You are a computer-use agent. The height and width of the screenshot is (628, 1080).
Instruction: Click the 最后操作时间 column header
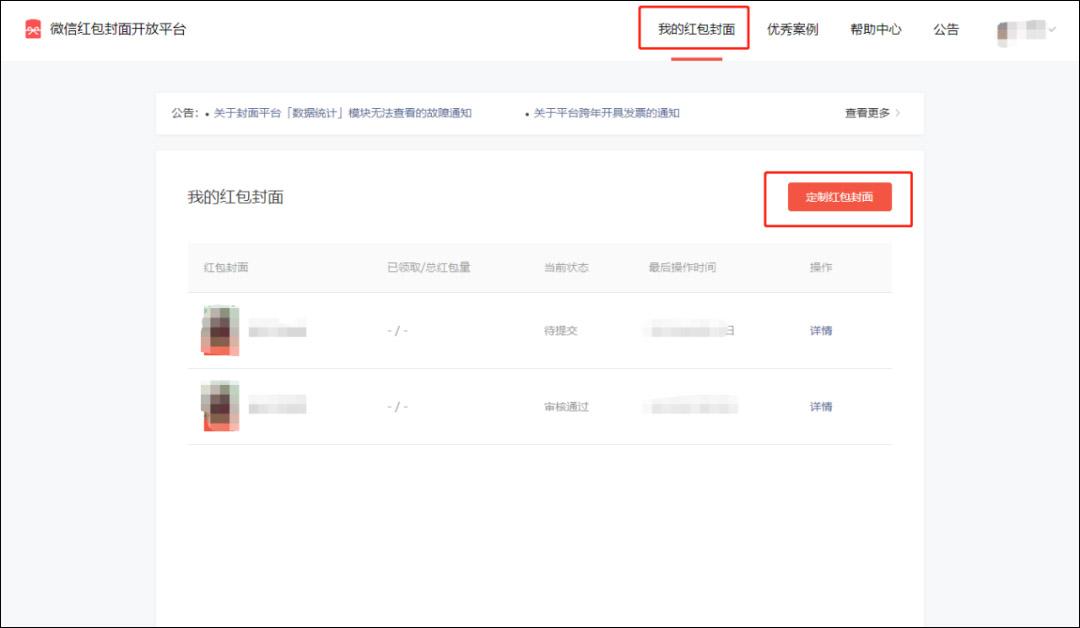tap(682, 267)
